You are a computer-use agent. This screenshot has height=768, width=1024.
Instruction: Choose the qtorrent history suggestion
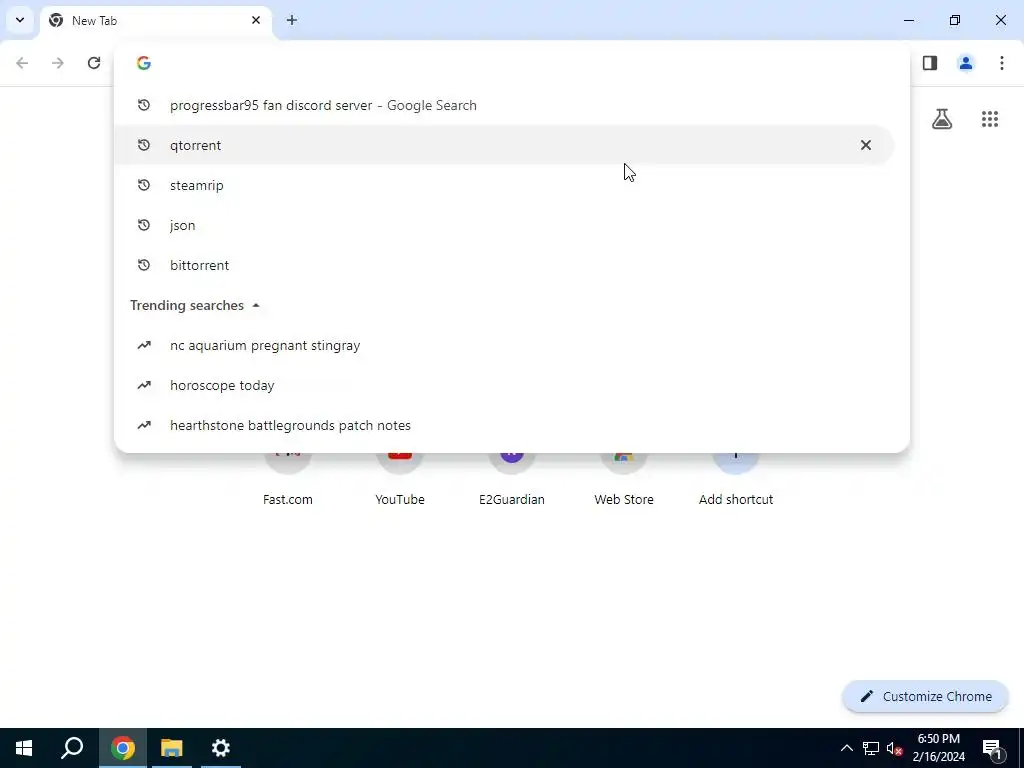(x=504, y=145)
